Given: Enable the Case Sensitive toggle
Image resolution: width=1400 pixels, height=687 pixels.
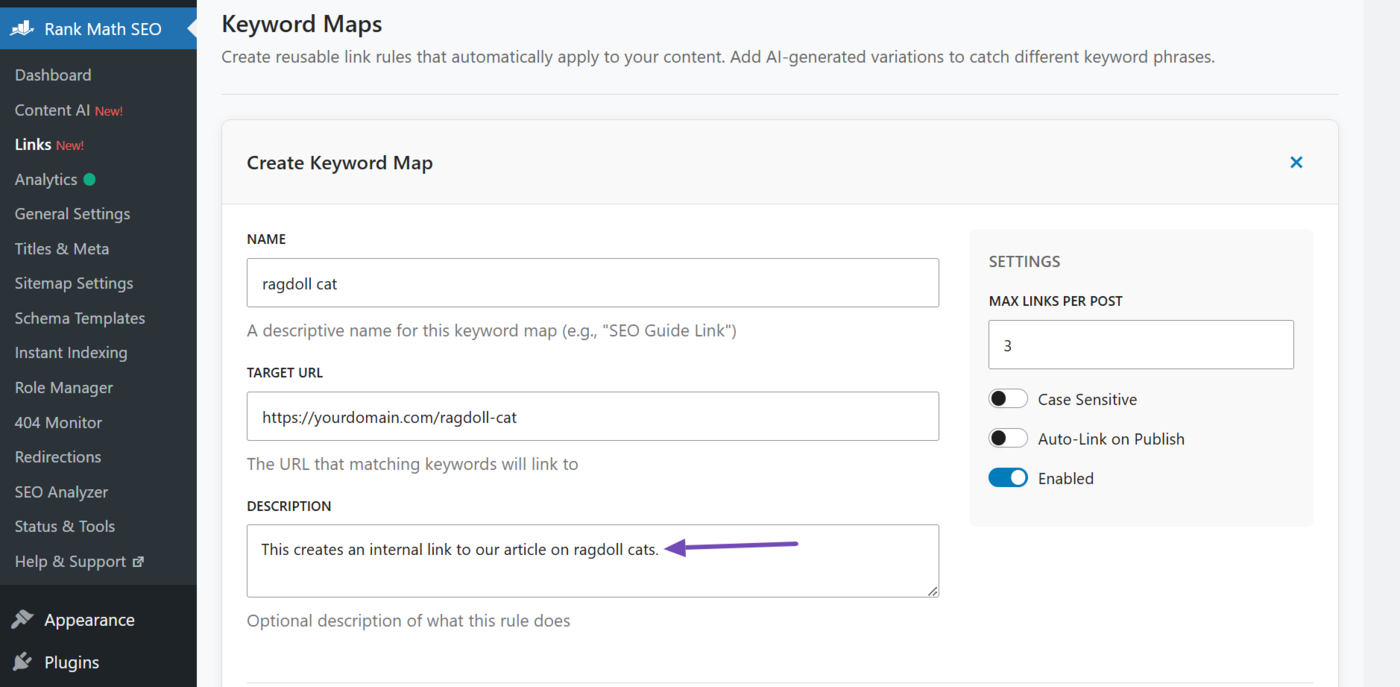Looking at the screenshot, I should click(1008, 398).
